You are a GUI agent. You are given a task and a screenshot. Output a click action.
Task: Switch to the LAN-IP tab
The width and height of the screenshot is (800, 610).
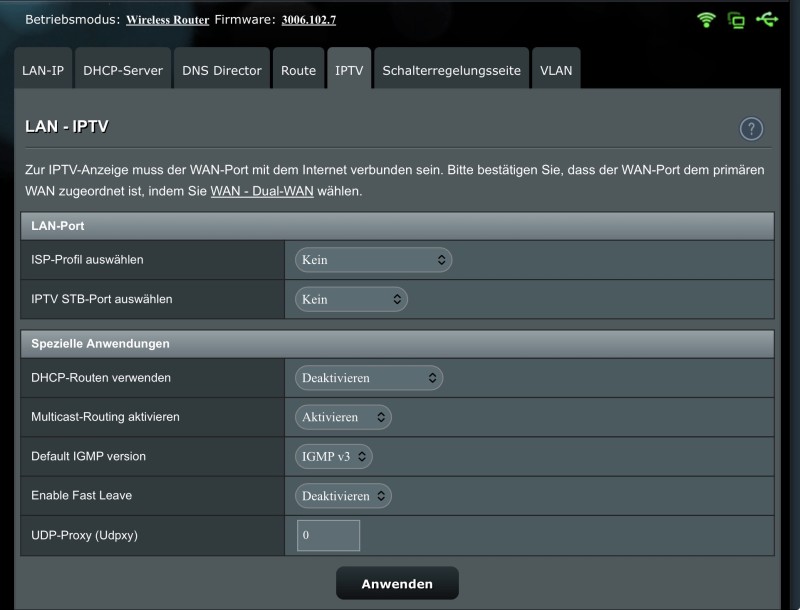tap(43, 71)
